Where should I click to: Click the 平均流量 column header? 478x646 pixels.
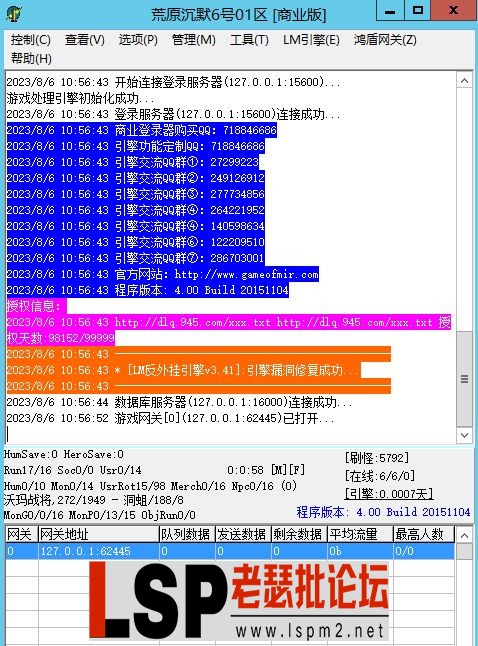point(360,534)
